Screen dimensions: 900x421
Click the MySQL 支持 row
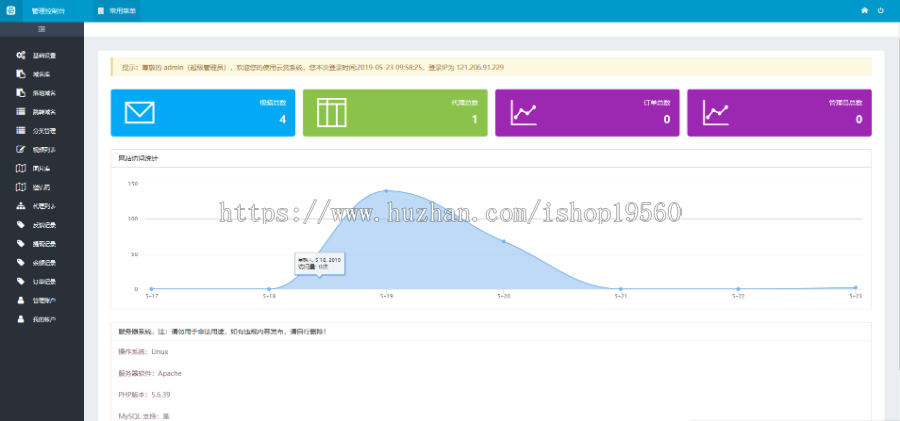pos(143,416)
